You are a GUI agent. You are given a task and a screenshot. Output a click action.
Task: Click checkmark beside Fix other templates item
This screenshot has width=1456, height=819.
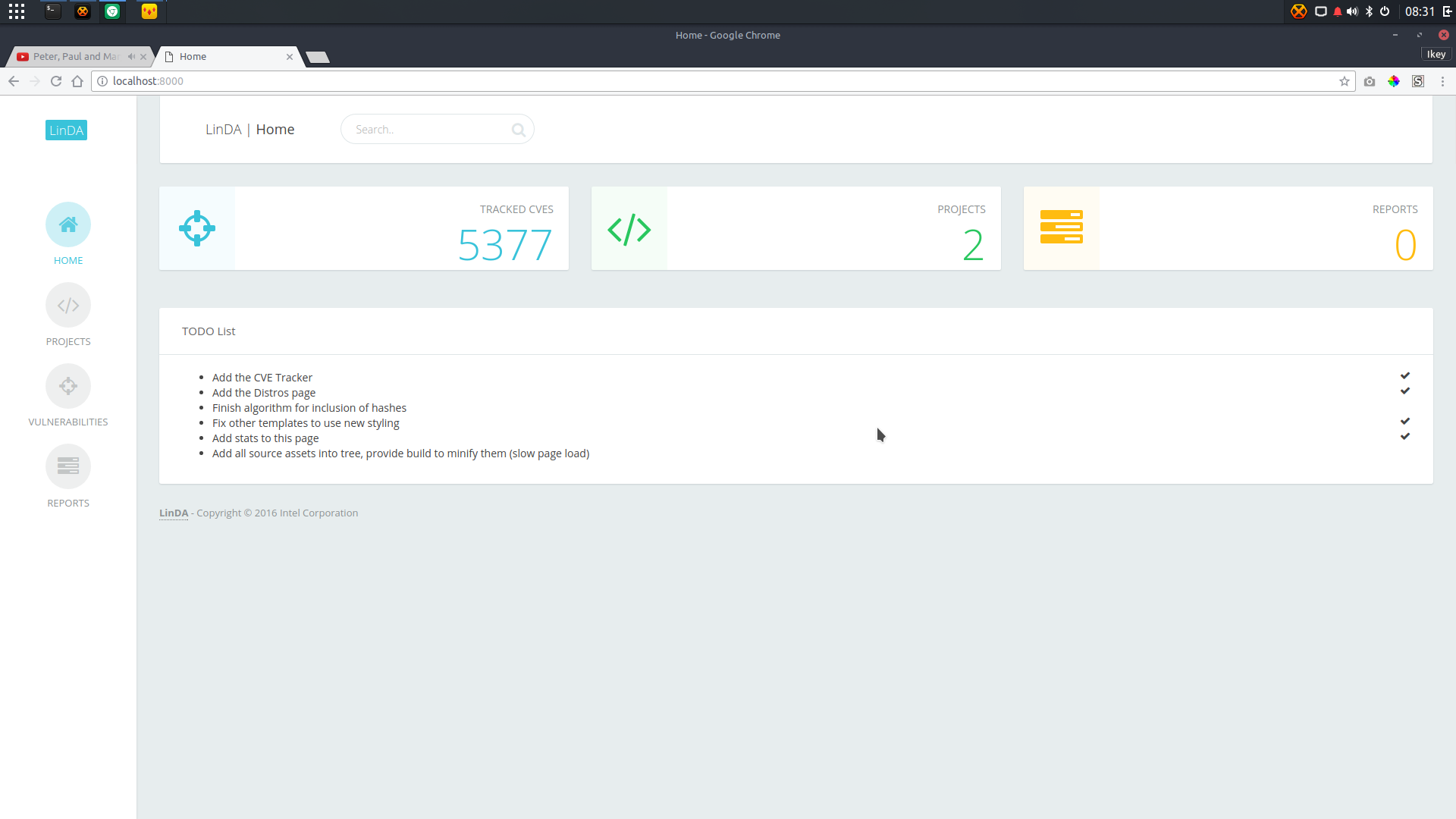point(1405,421)
